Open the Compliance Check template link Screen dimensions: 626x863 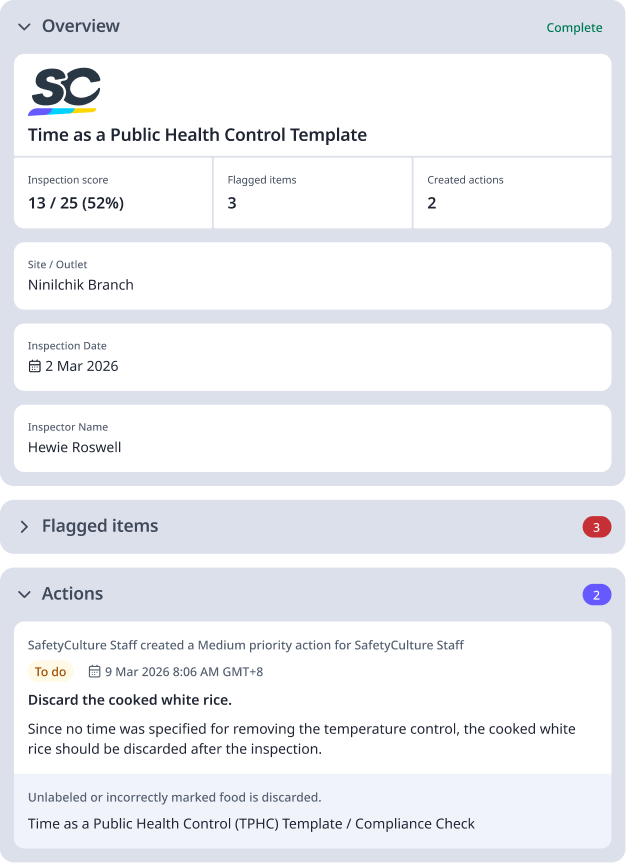[250, 823]
